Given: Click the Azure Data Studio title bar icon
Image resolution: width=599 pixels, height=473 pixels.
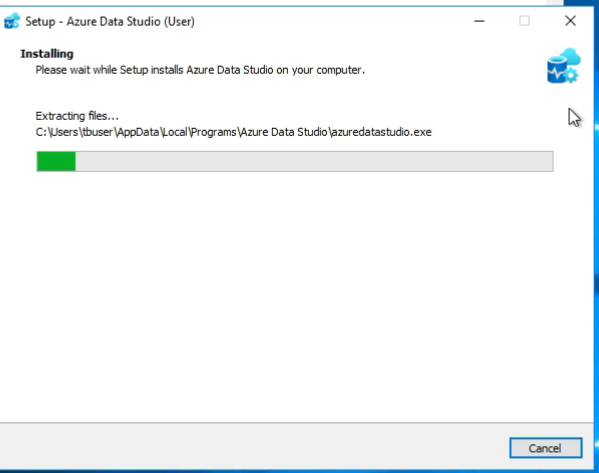Looking at the screenshot, I should click(x=12, y=21).
